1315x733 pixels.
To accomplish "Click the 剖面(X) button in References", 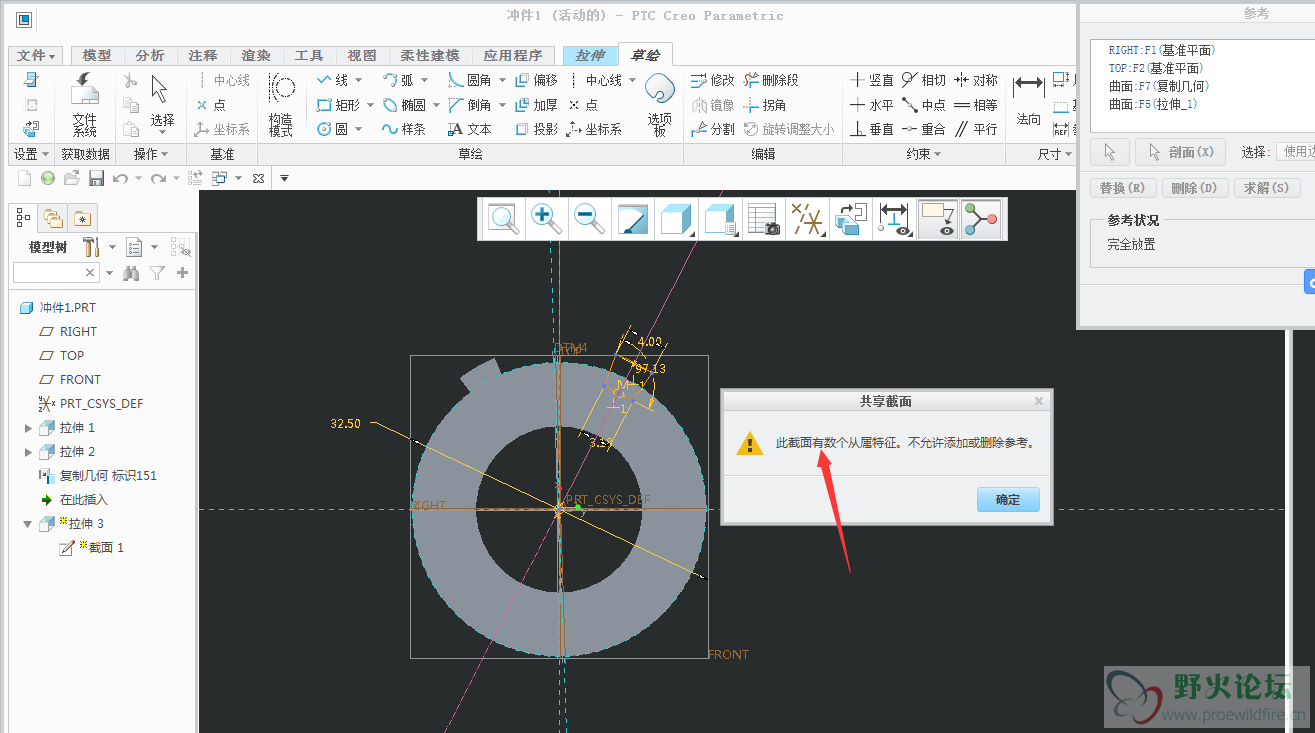I will 1181,152.
